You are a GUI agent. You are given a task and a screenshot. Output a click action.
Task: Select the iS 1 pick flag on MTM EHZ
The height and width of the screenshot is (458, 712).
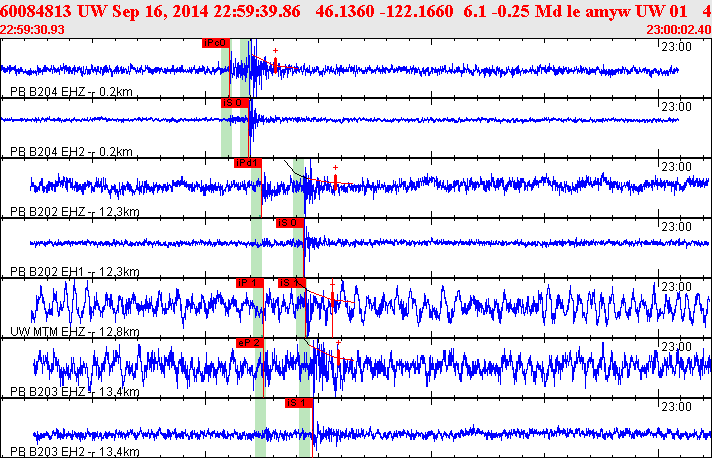tap(292, 282)
